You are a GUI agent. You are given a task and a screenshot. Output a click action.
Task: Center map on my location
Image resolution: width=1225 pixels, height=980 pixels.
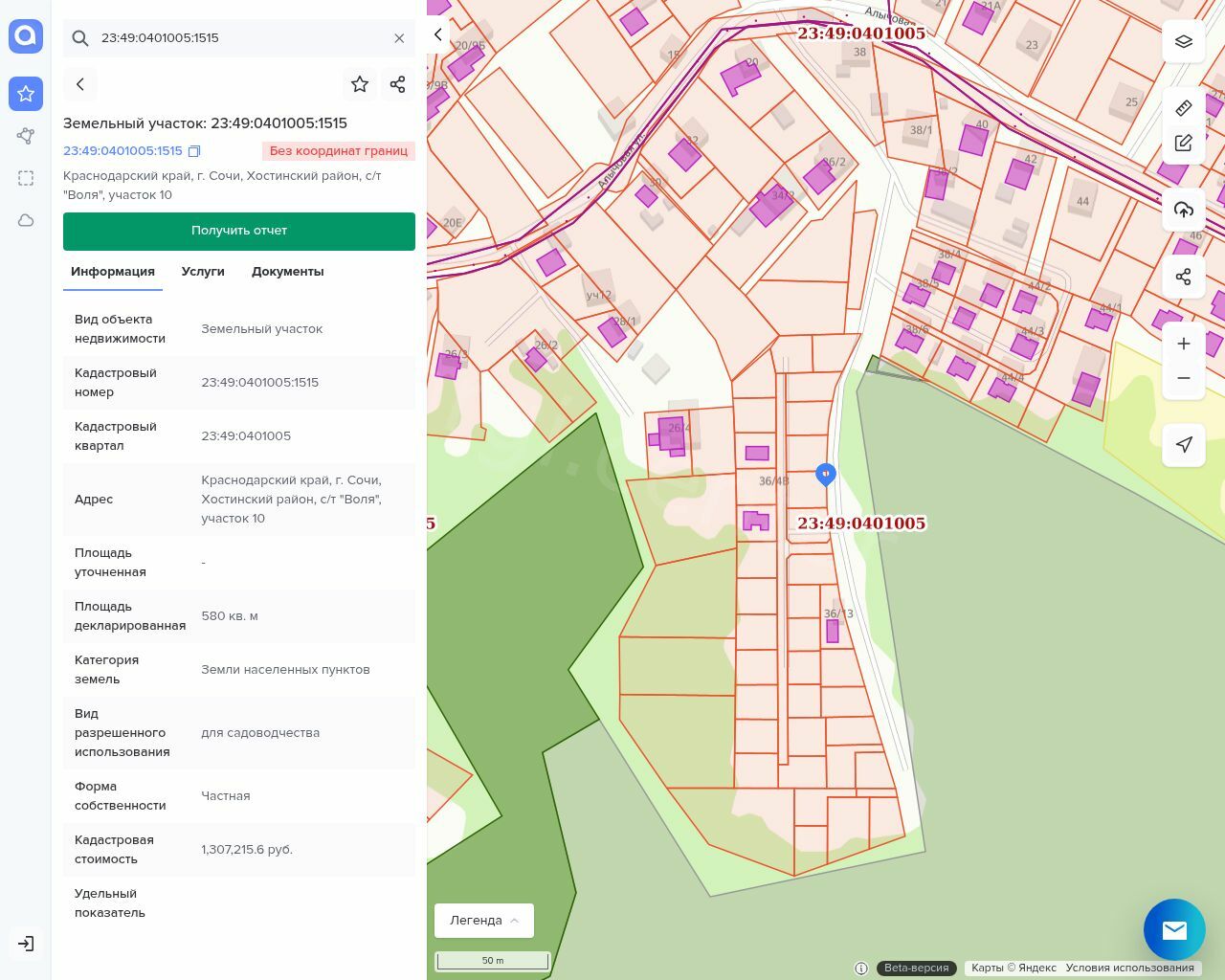(x=1184, y=444)
